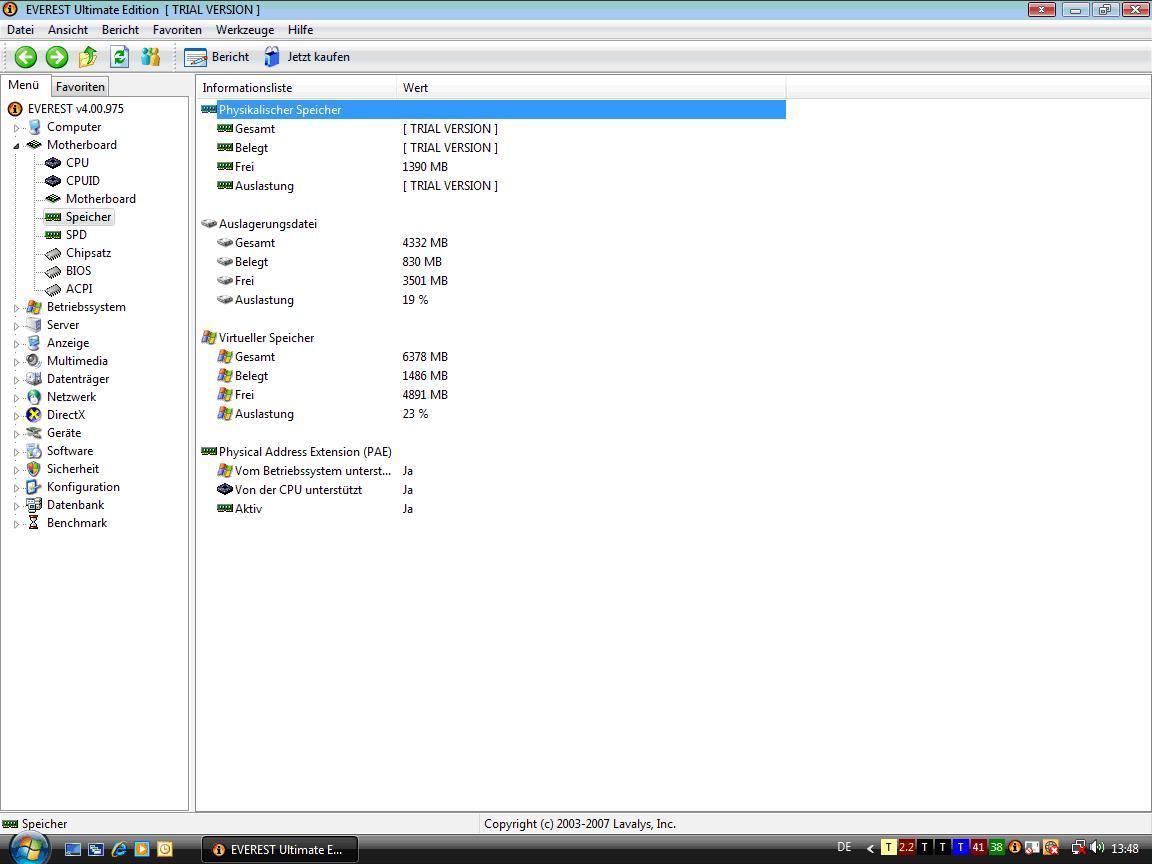Expand the Datenträger tree node
This screenshot has width=1152, height=864.
16,380
